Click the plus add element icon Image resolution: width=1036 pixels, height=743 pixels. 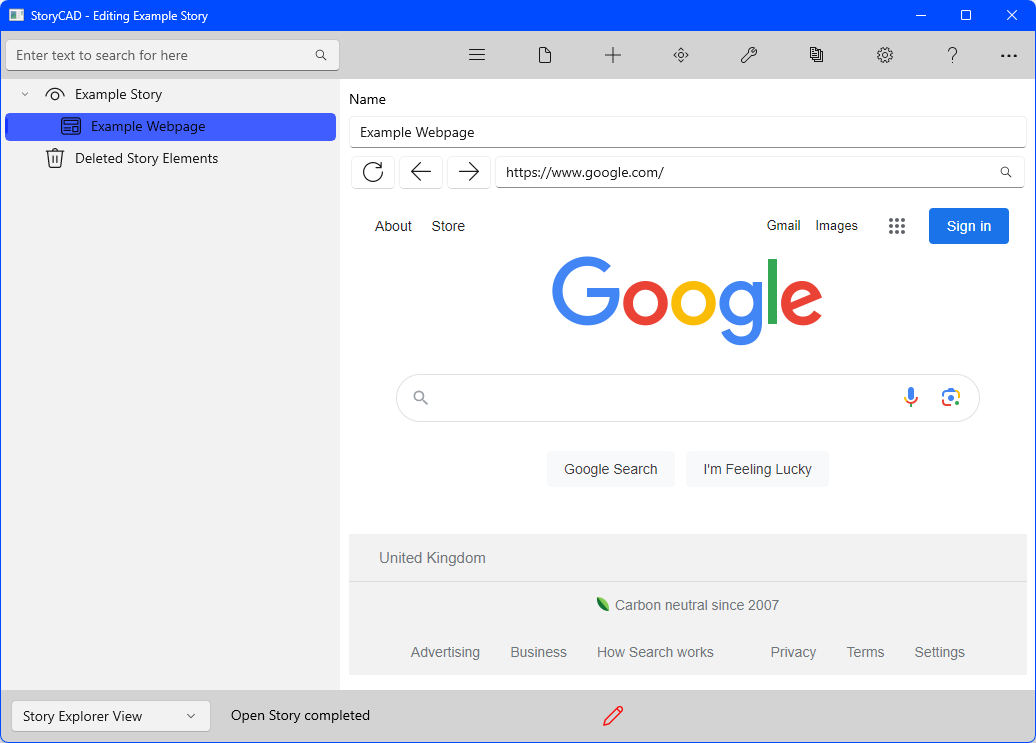tap(612, 55)
